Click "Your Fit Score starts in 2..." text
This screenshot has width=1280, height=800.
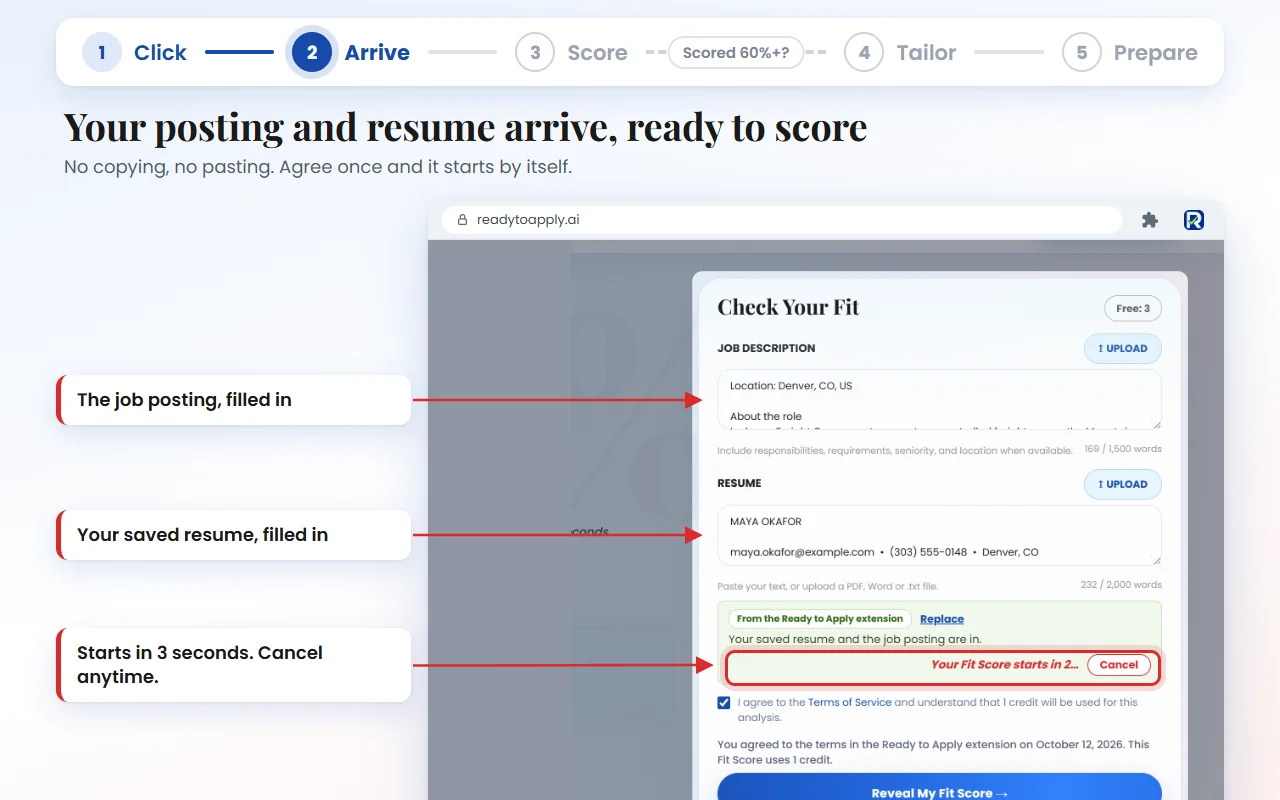point(1005,665)
